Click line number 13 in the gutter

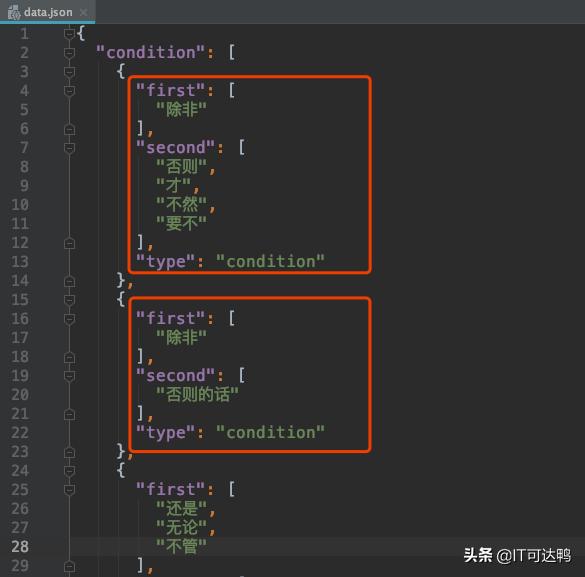20,262
